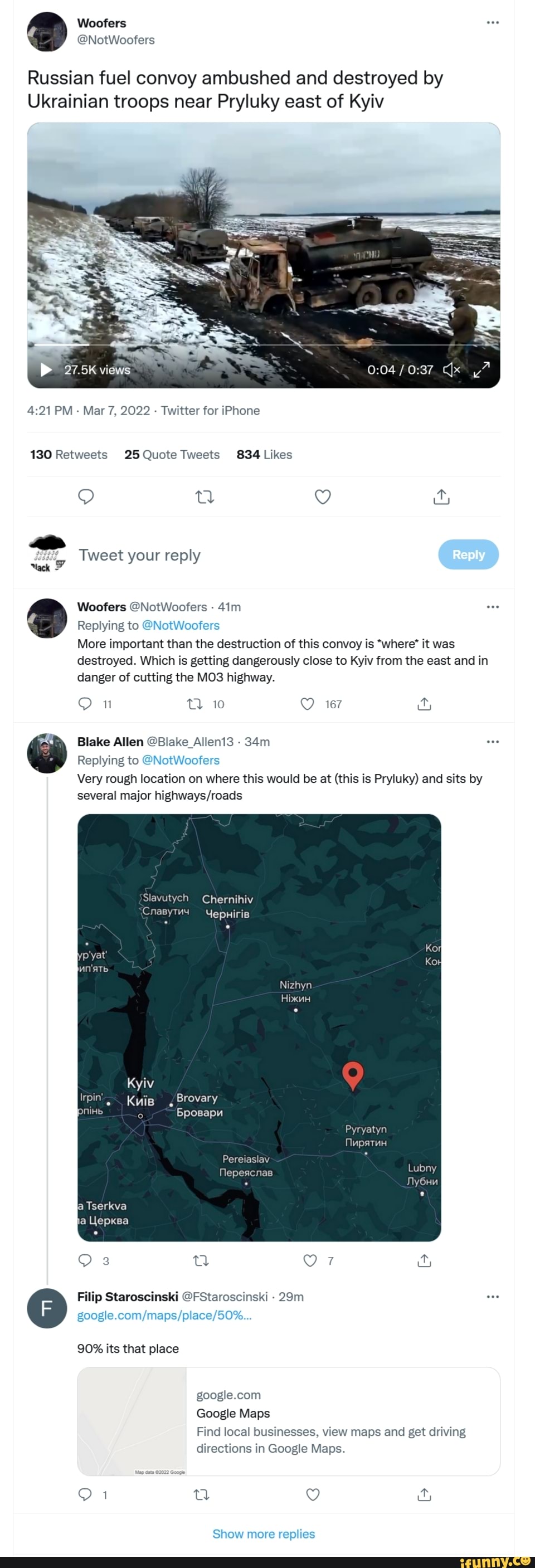This screenshot has height=1568, width=535.
Task: Click the blue Reply button
Action: 468,554
